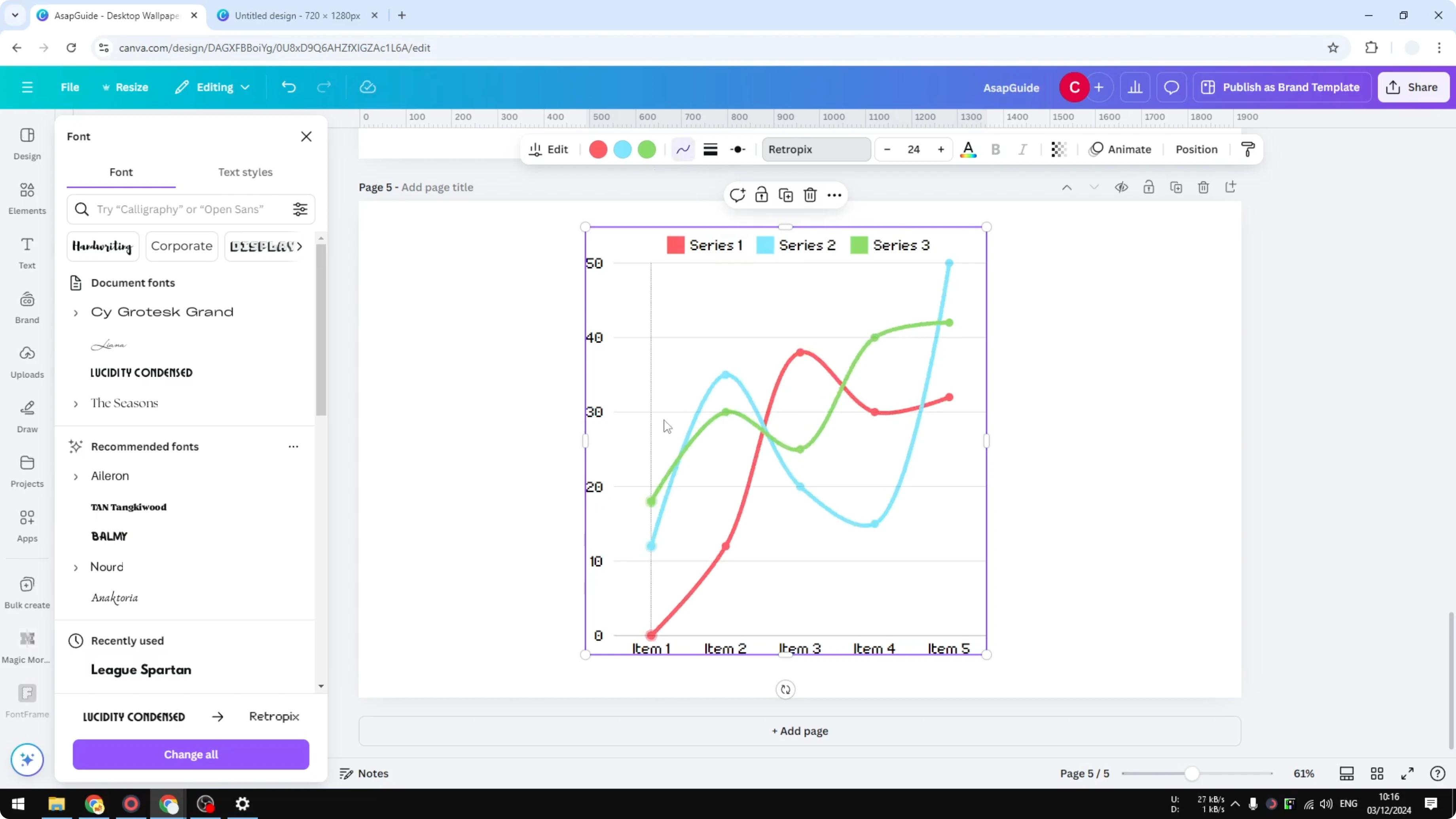1456x819 pixels.
Task: Click the font search field
Action: (186, 209)
